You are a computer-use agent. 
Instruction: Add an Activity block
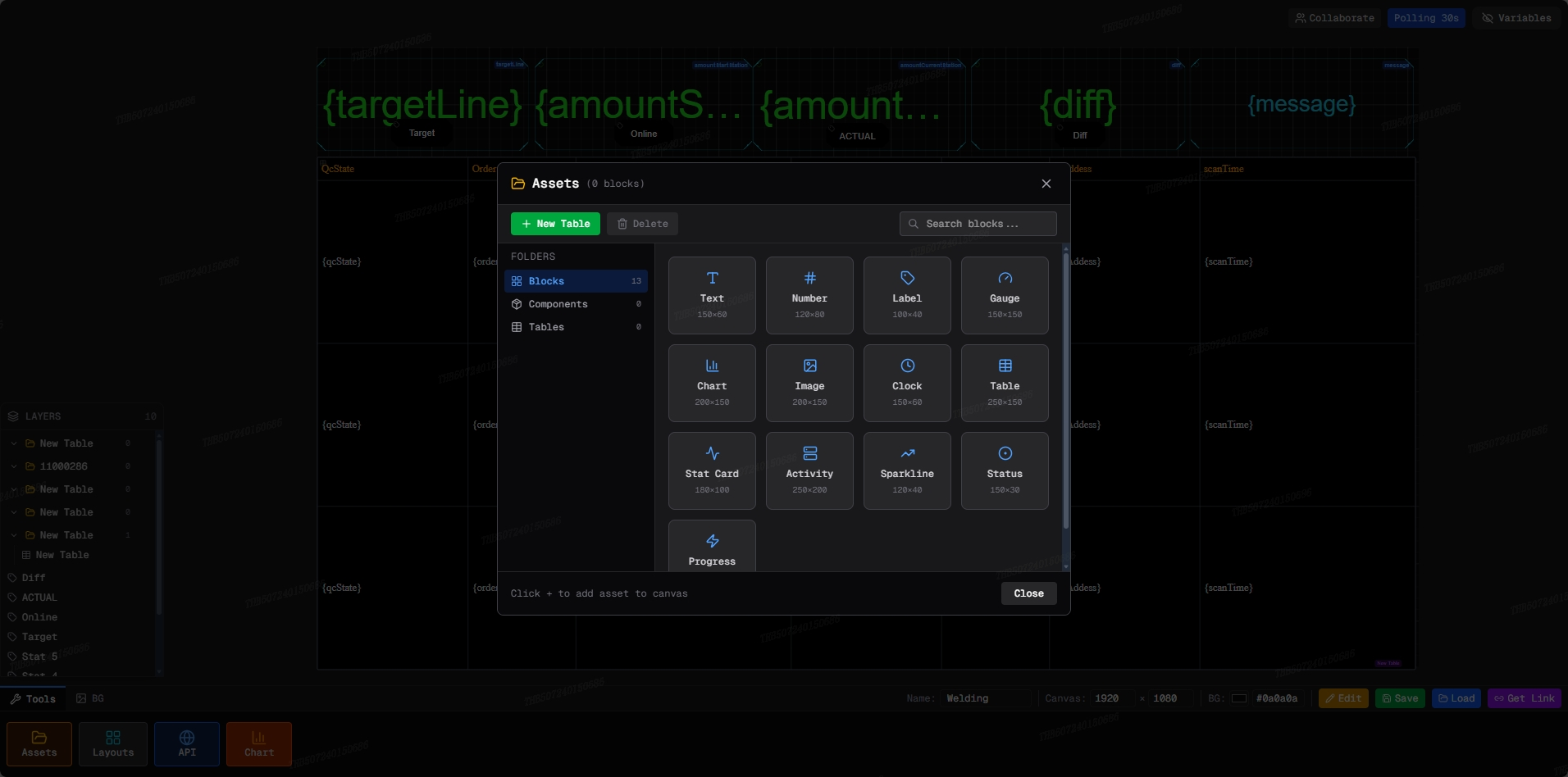click(809, 470)
